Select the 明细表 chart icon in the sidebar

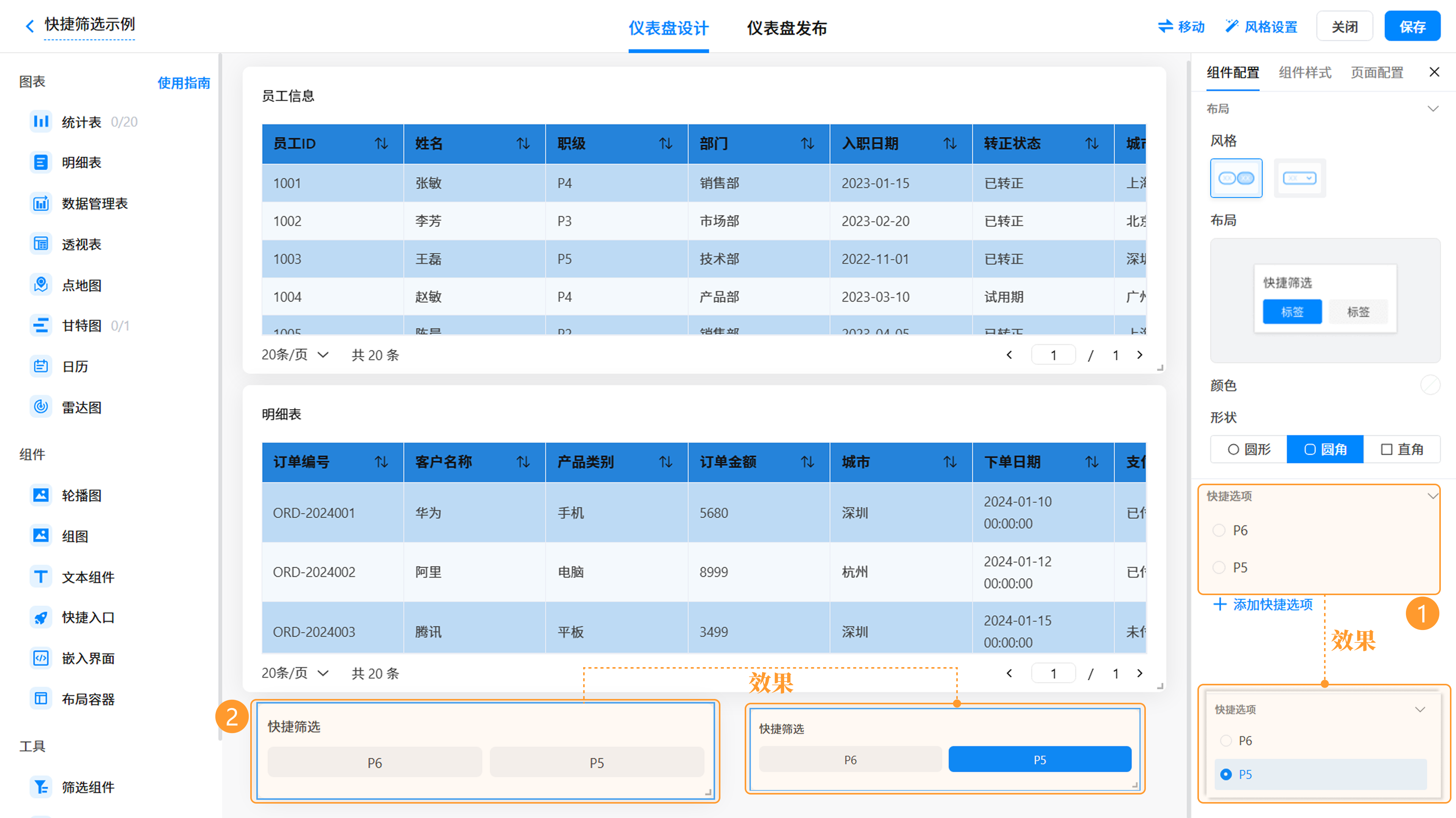[x=41, y=162]
